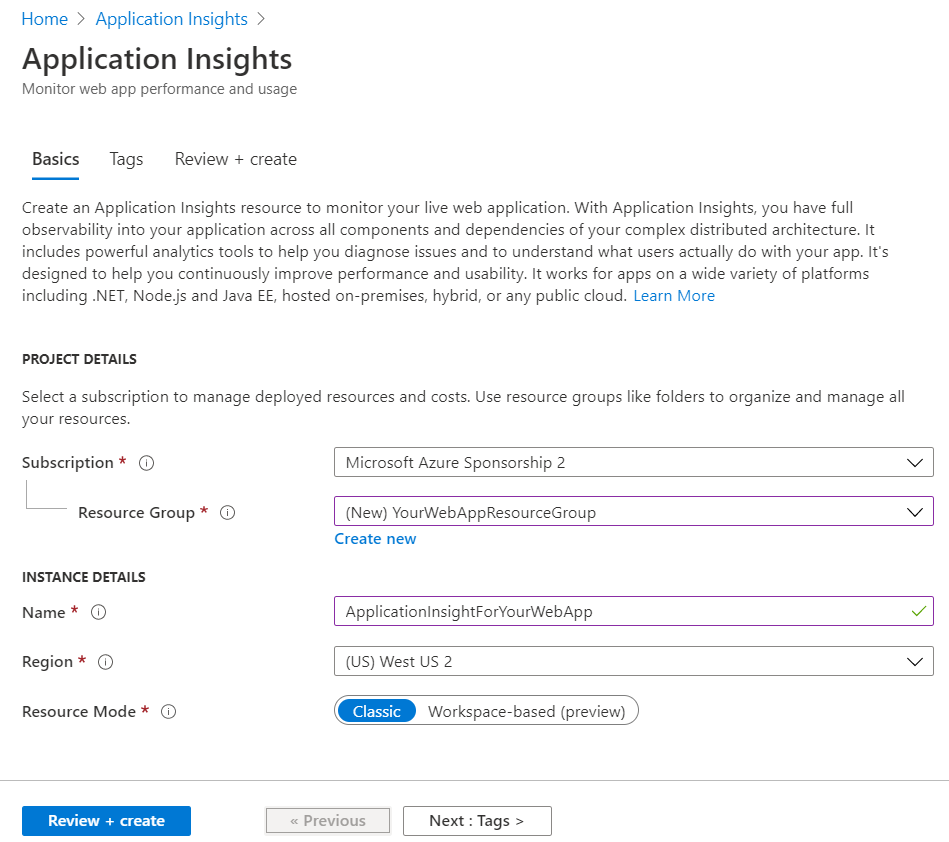Select the Classic resource mode option

click(x=376, y=711)
